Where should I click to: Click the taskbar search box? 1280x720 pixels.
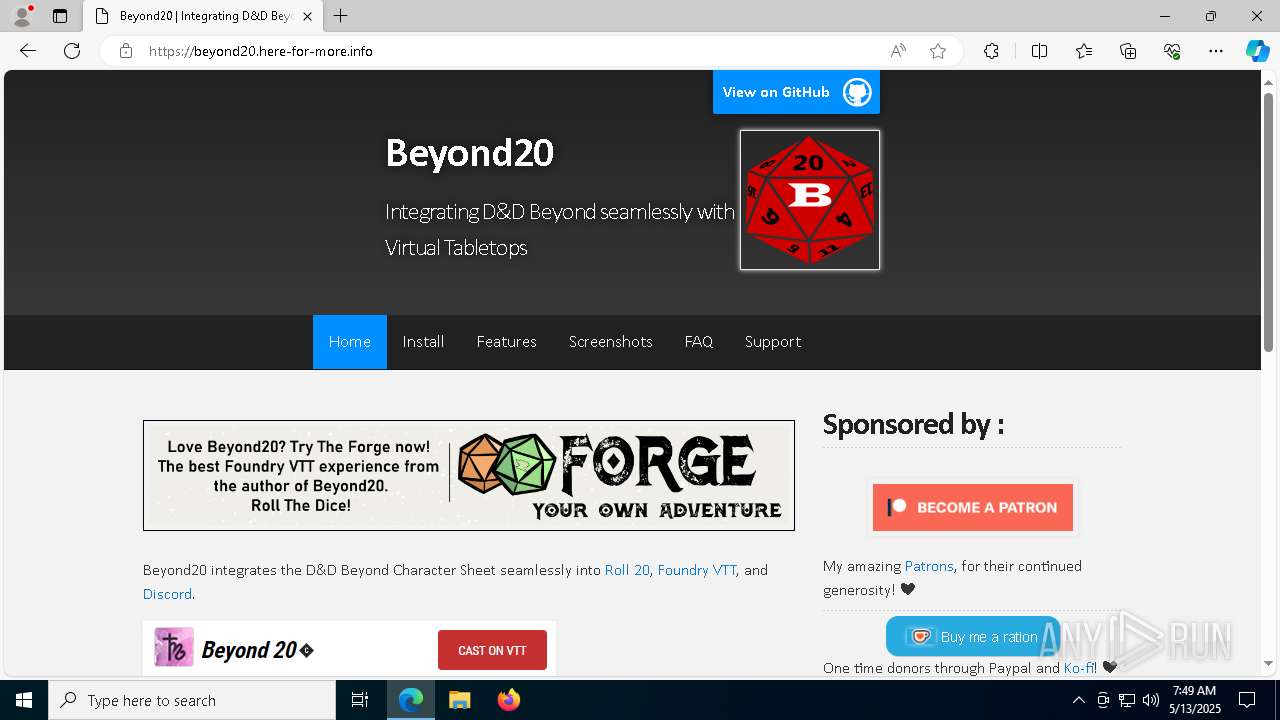coord(192,700)
